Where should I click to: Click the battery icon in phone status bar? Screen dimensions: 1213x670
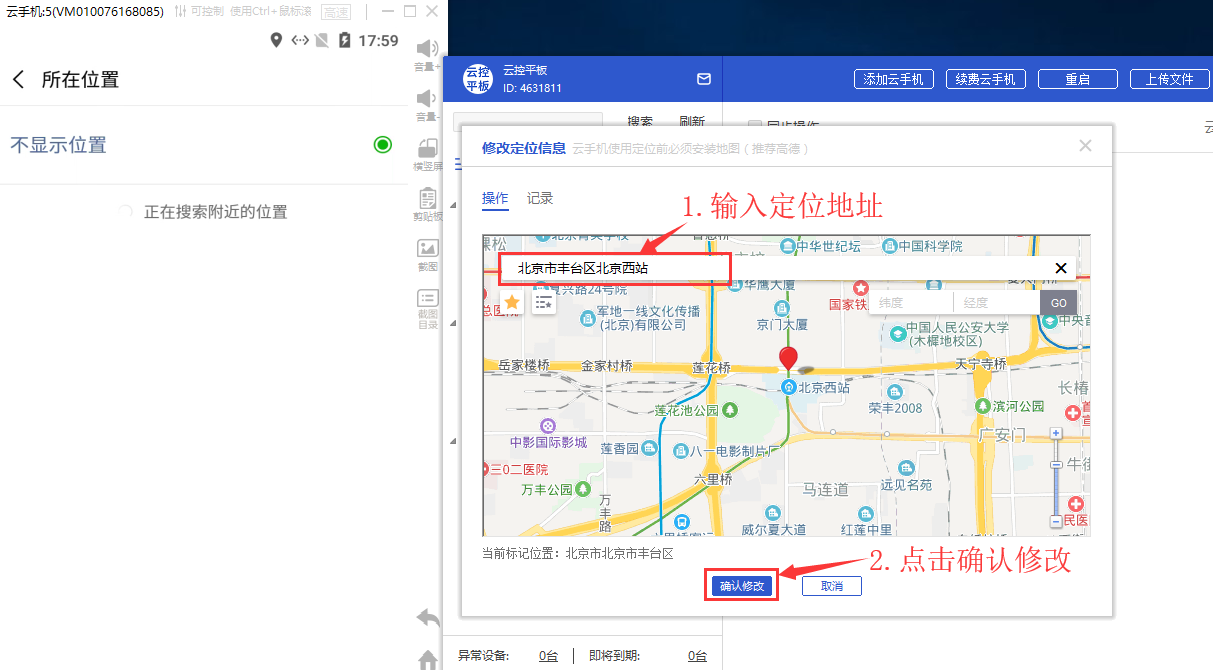pos(345,41)
